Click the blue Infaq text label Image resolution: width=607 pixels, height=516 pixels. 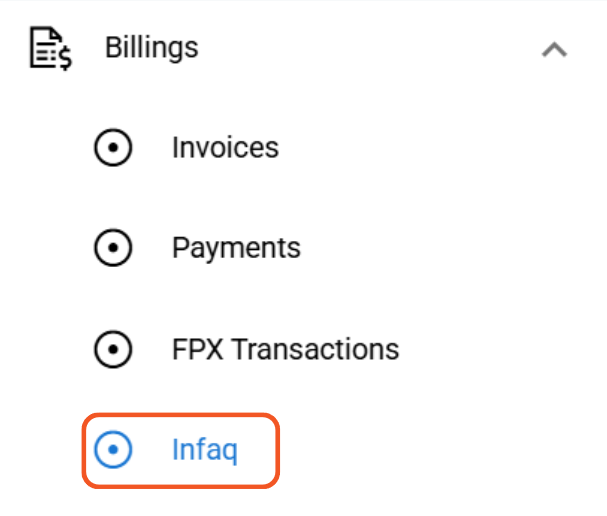pyautogui.click(x=205, y=450)
